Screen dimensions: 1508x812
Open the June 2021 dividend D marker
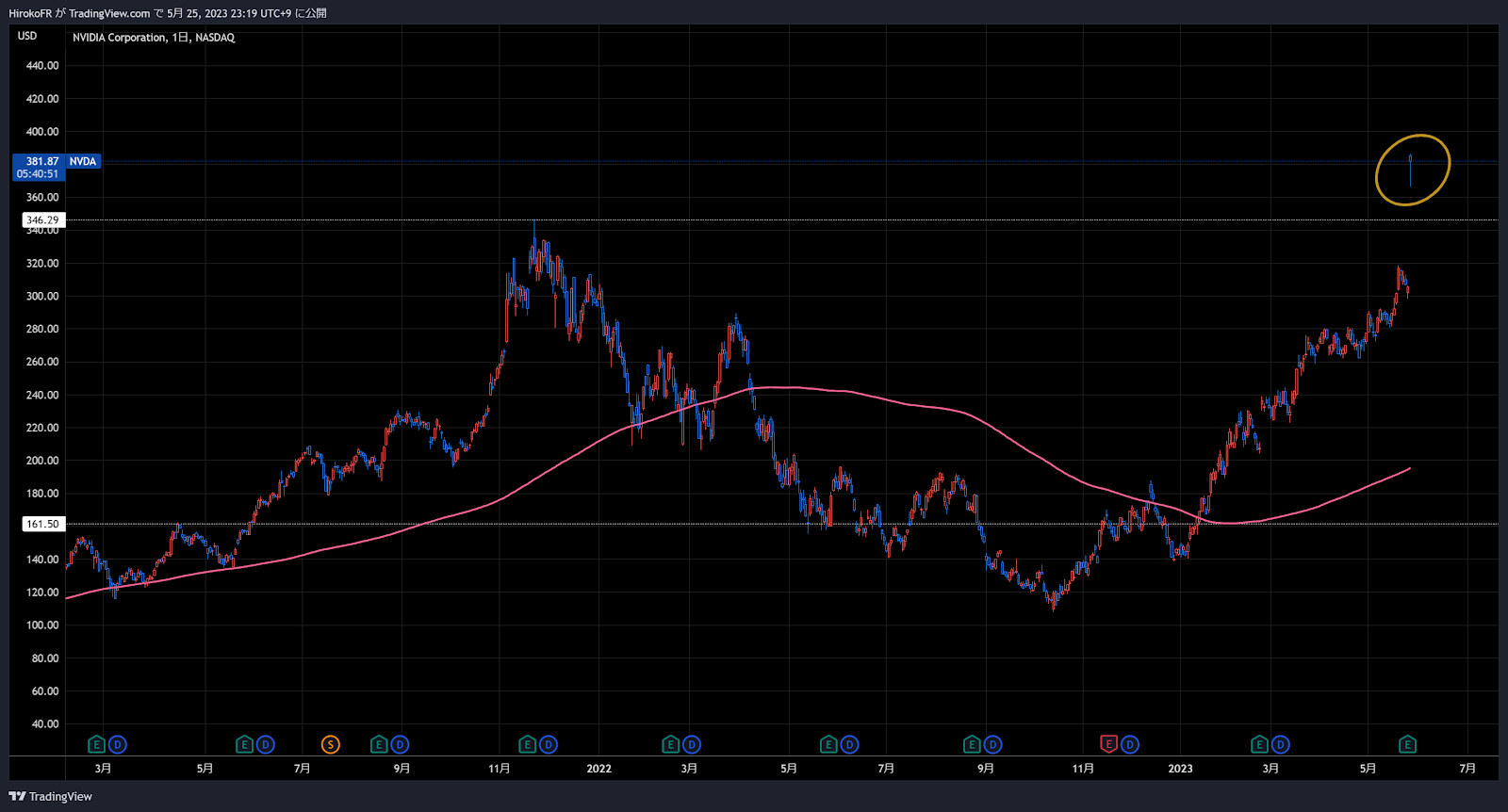click(265, 744)
